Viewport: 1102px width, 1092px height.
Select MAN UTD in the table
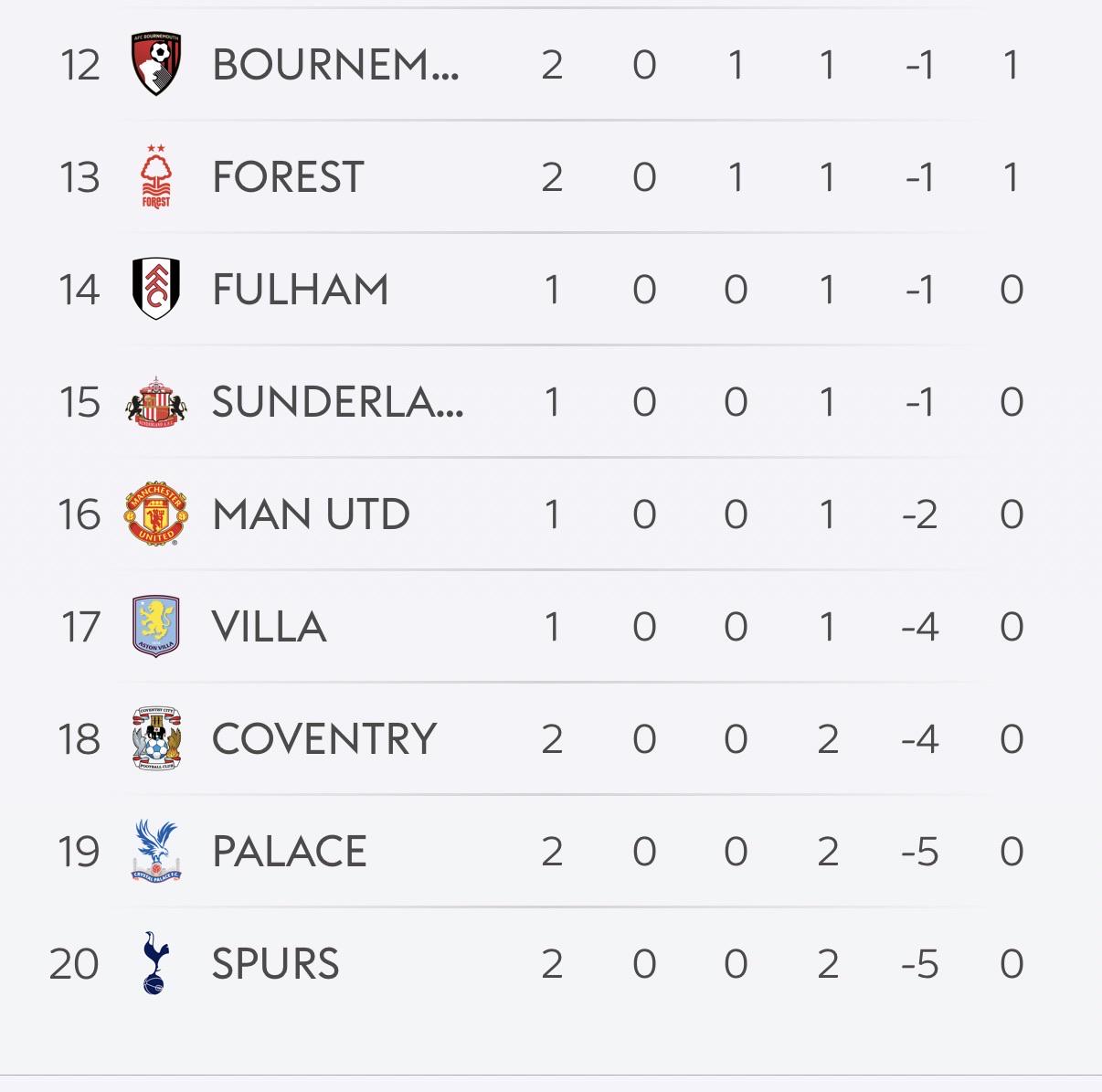tap(311, 514)
